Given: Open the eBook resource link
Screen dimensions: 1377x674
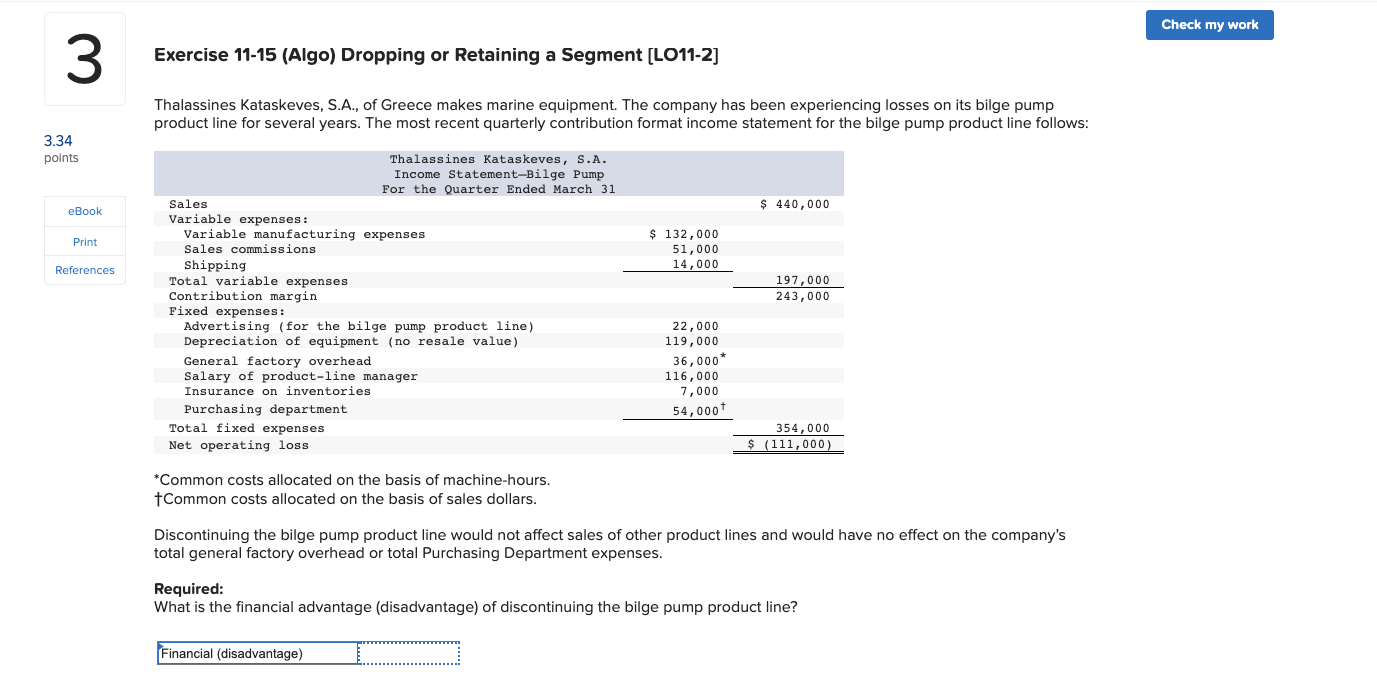Looking at the screenshot, I should coord(84,211).
